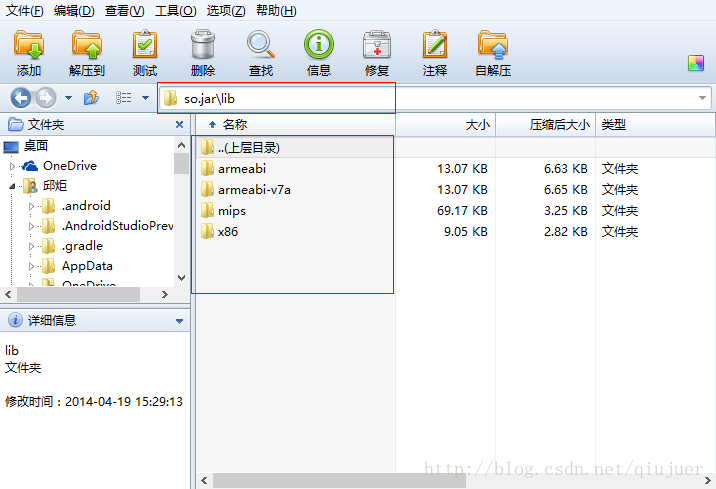Image resolution: width=716 pixels, height=489 pixels.
Task: Open the 查看(V) menu
Action: [x=125, y=11]
